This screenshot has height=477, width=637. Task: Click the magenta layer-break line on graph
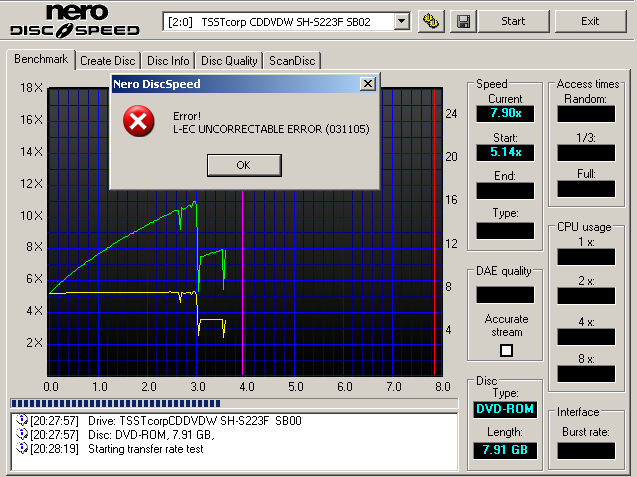point(243,283)
